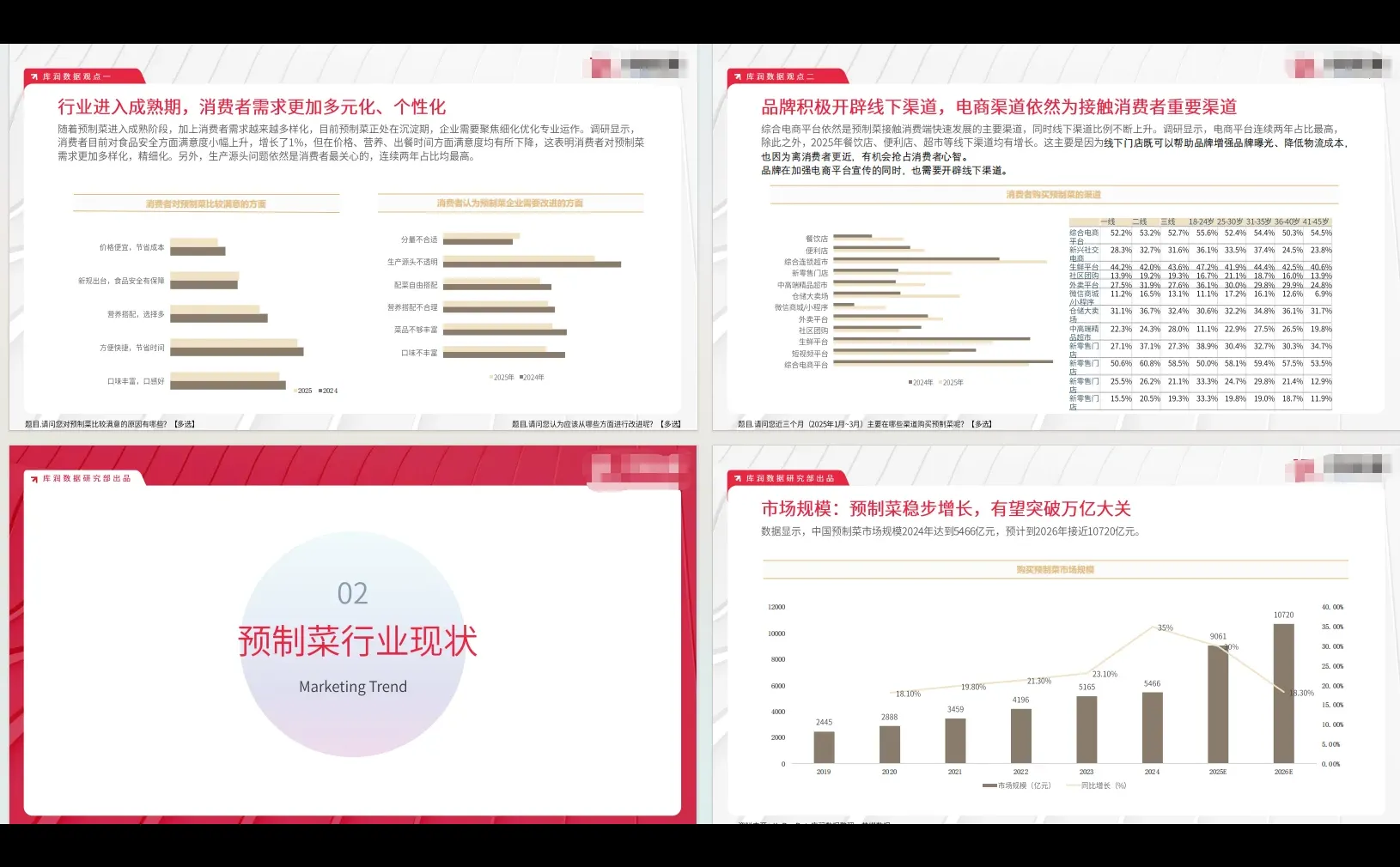Click the blurred brand logo on the market-size slide

coord(1334,470)
